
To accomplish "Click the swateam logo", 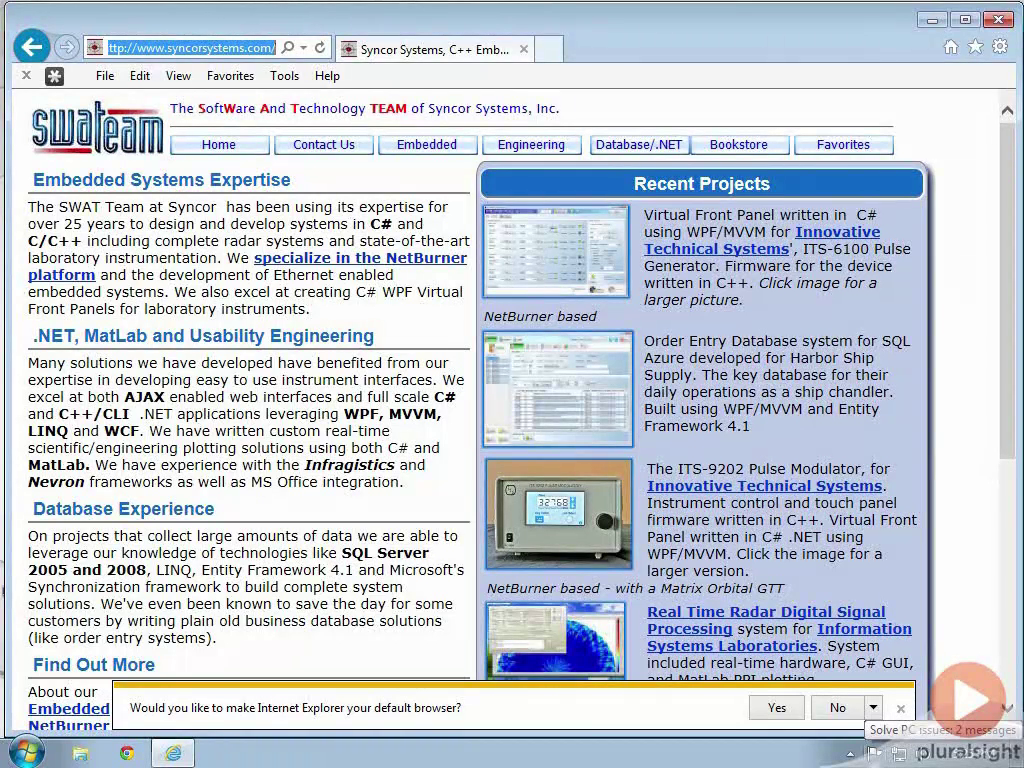I will tap(97, 128).
